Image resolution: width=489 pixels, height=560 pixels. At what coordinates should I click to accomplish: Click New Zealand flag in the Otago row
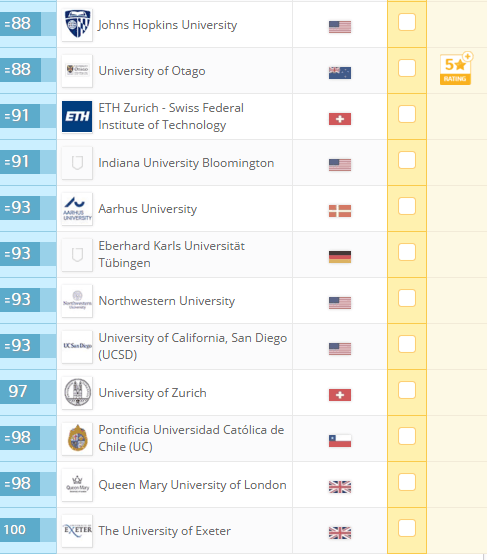click(x=340, y=72)
